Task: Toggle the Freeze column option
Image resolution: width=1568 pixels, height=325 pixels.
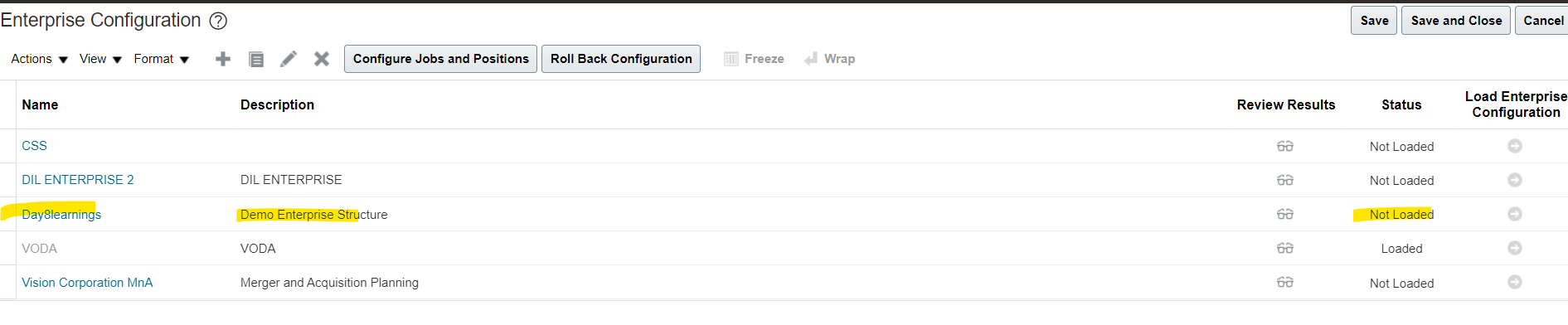Action: pos(754,59)
